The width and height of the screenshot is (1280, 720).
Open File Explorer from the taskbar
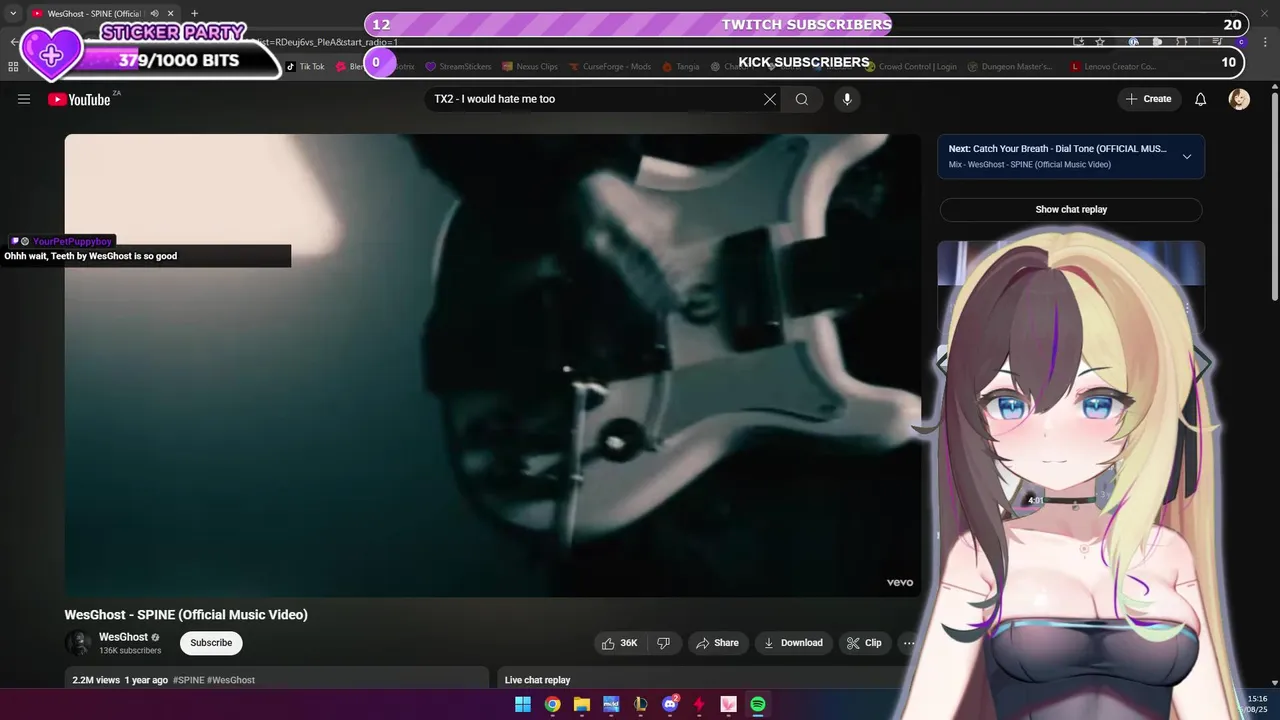tap(582, 704)
